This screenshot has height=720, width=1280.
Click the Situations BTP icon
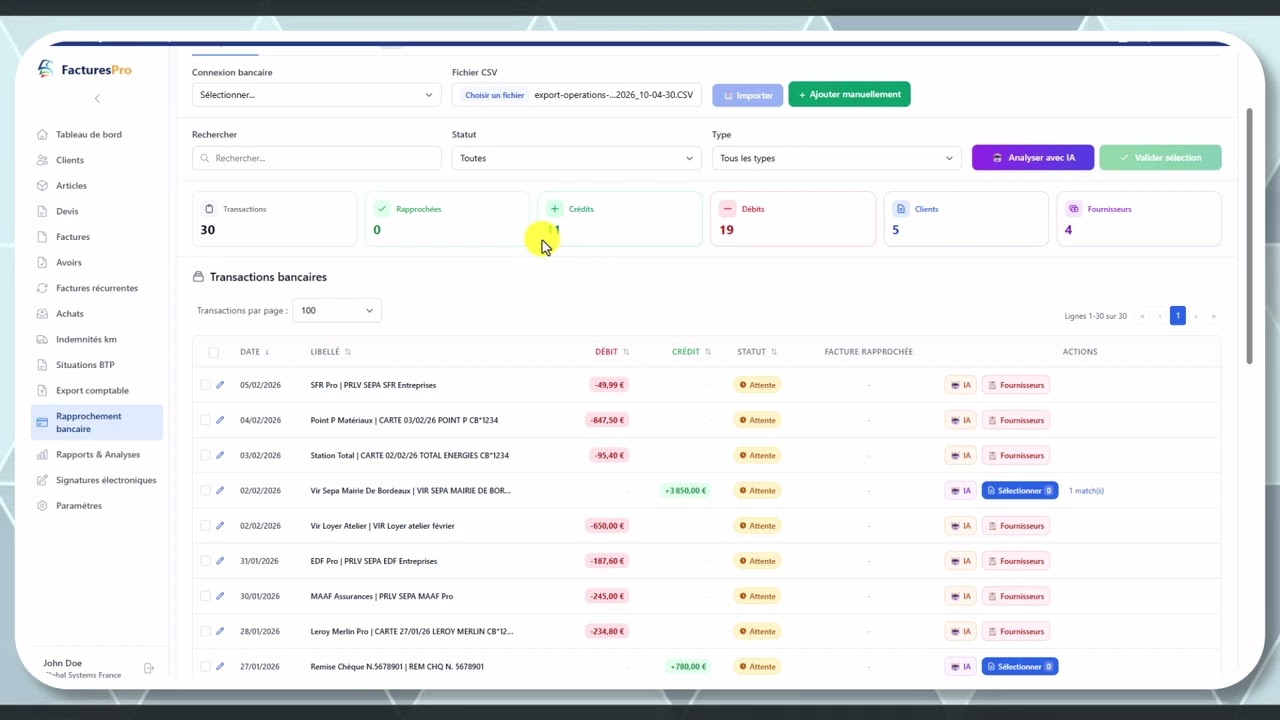click(x=42, y=365)
